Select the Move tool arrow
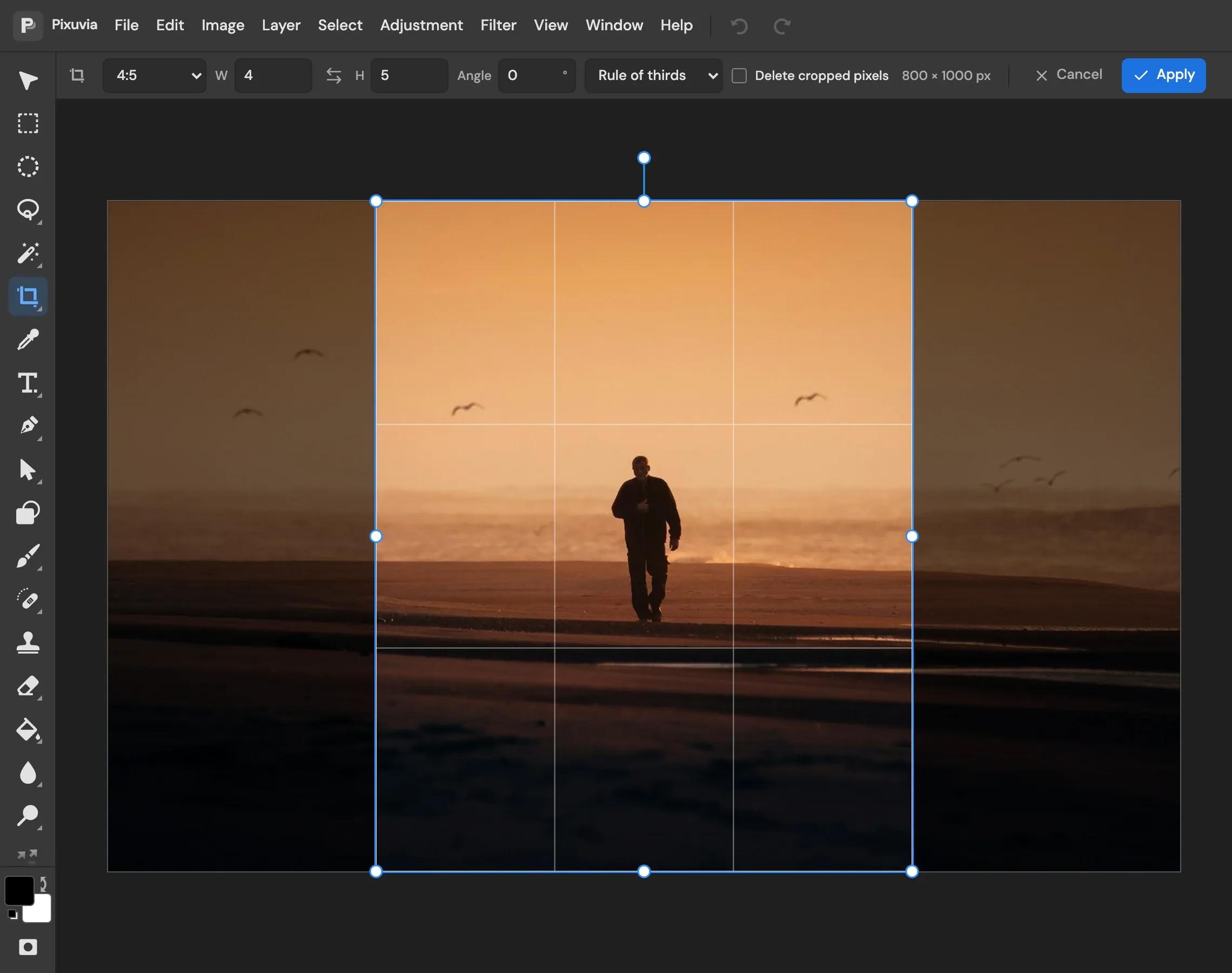The height and width of the screenshot is (973, 1232). [28, 81]
